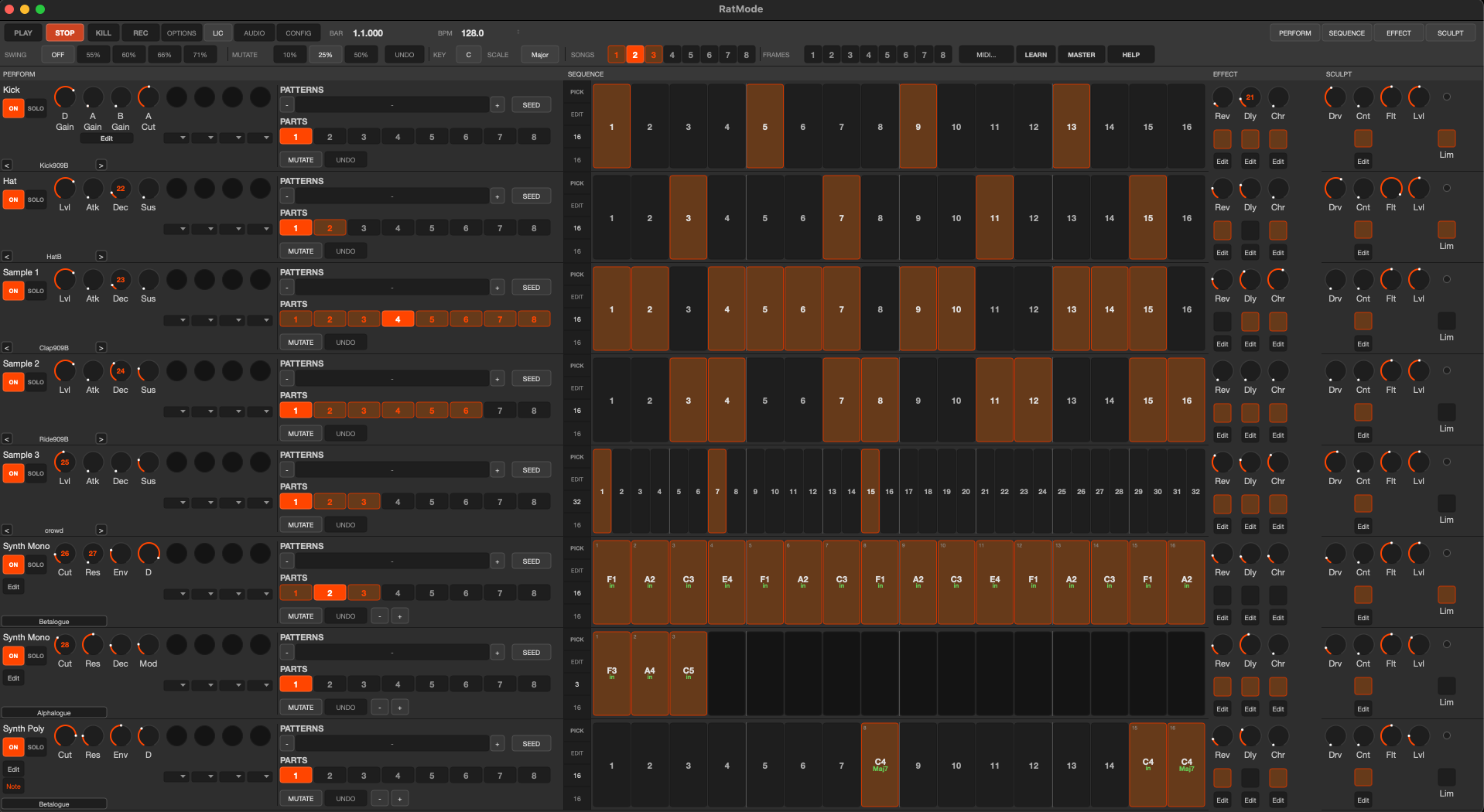Viewport: 1484px width, 812px height.
Task: Set swing to 60%
Action: point(129,55)
